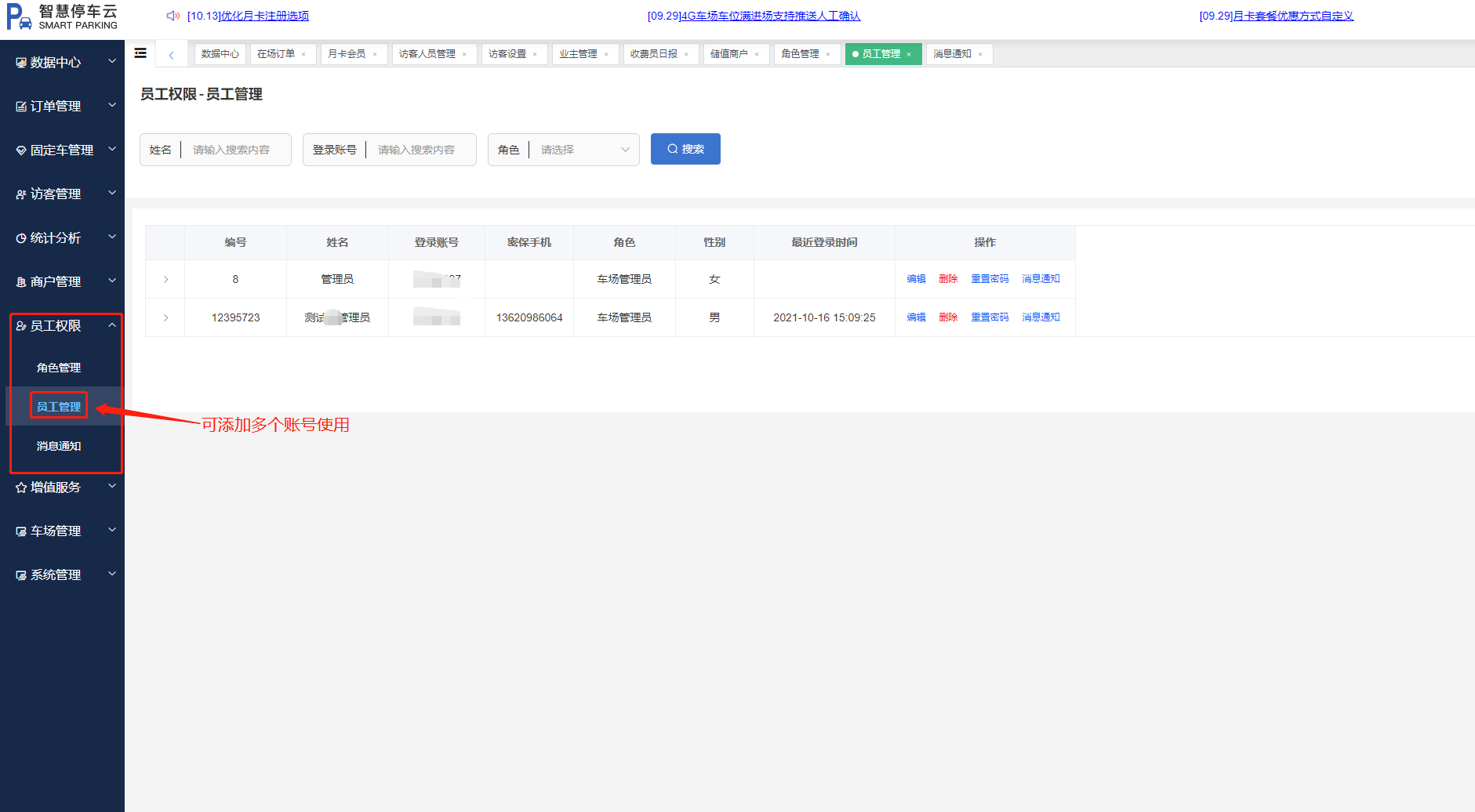Expand 固定车管理 sidebar menu
Viewport: 1475px width, 812px height.
pos(62,150)
